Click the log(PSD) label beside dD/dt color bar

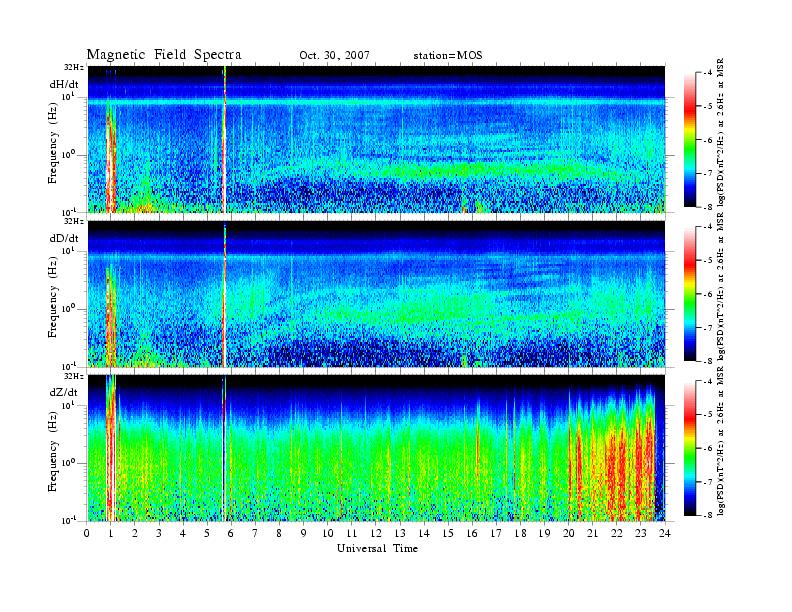pyautogui.click(x=721, y=287)
